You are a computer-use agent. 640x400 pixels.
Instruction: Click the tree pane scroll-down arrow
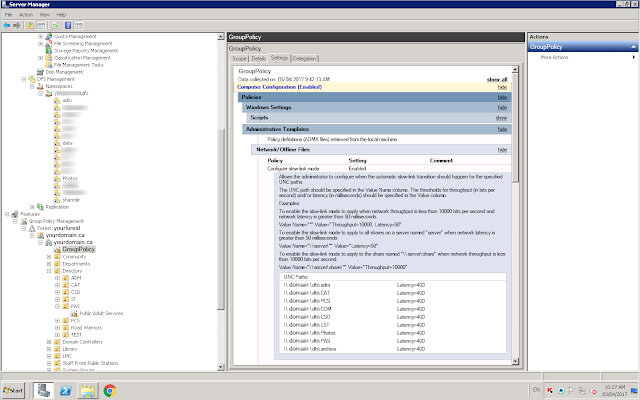coord(221,367)
